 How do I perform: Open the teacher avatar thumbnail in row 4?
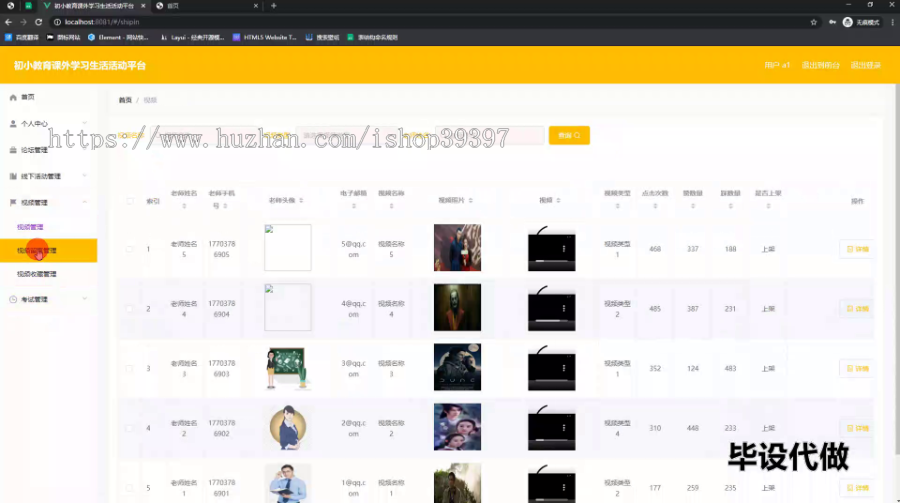(x=288, y=427)
